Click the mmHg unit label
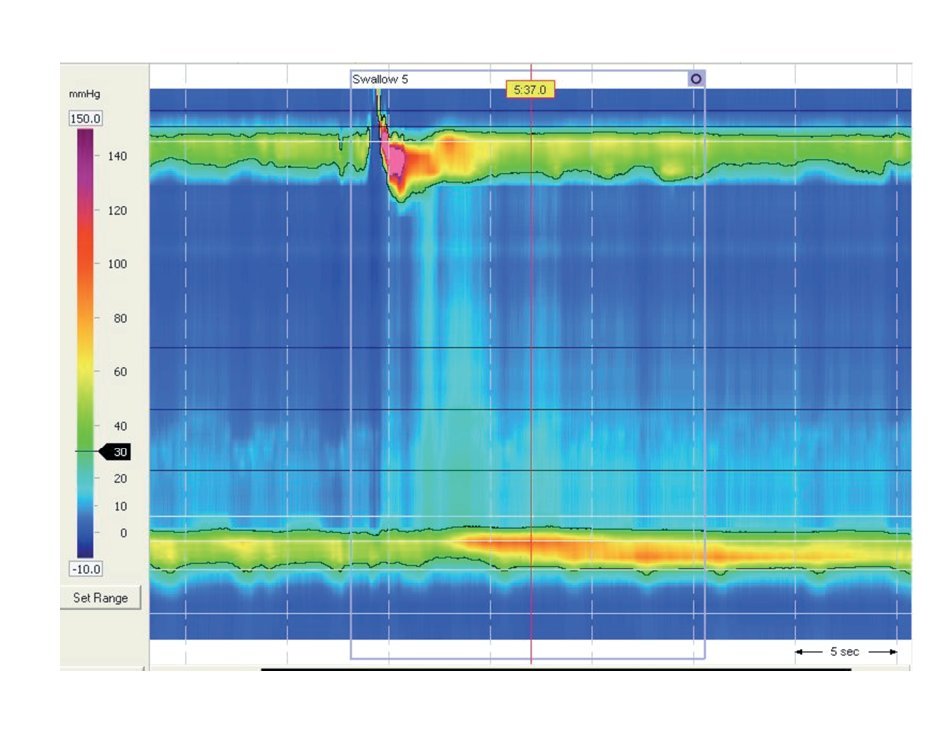Screen dimensions: 950x741 pyautogui.click(x=82, y=94)
